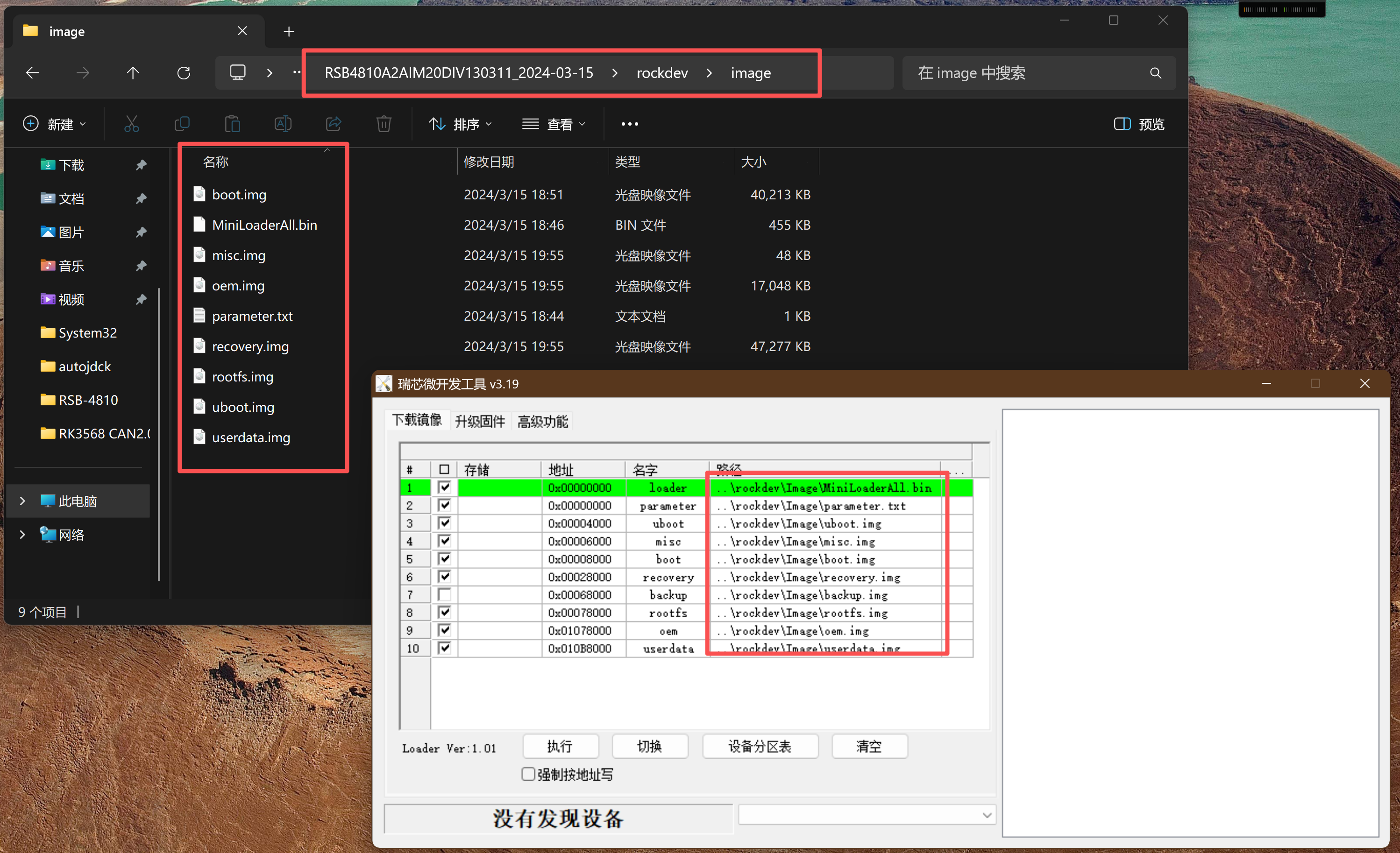Open the 排序 sort dropdown
This screenshot has width=1400, height=853.
(460, 124)
